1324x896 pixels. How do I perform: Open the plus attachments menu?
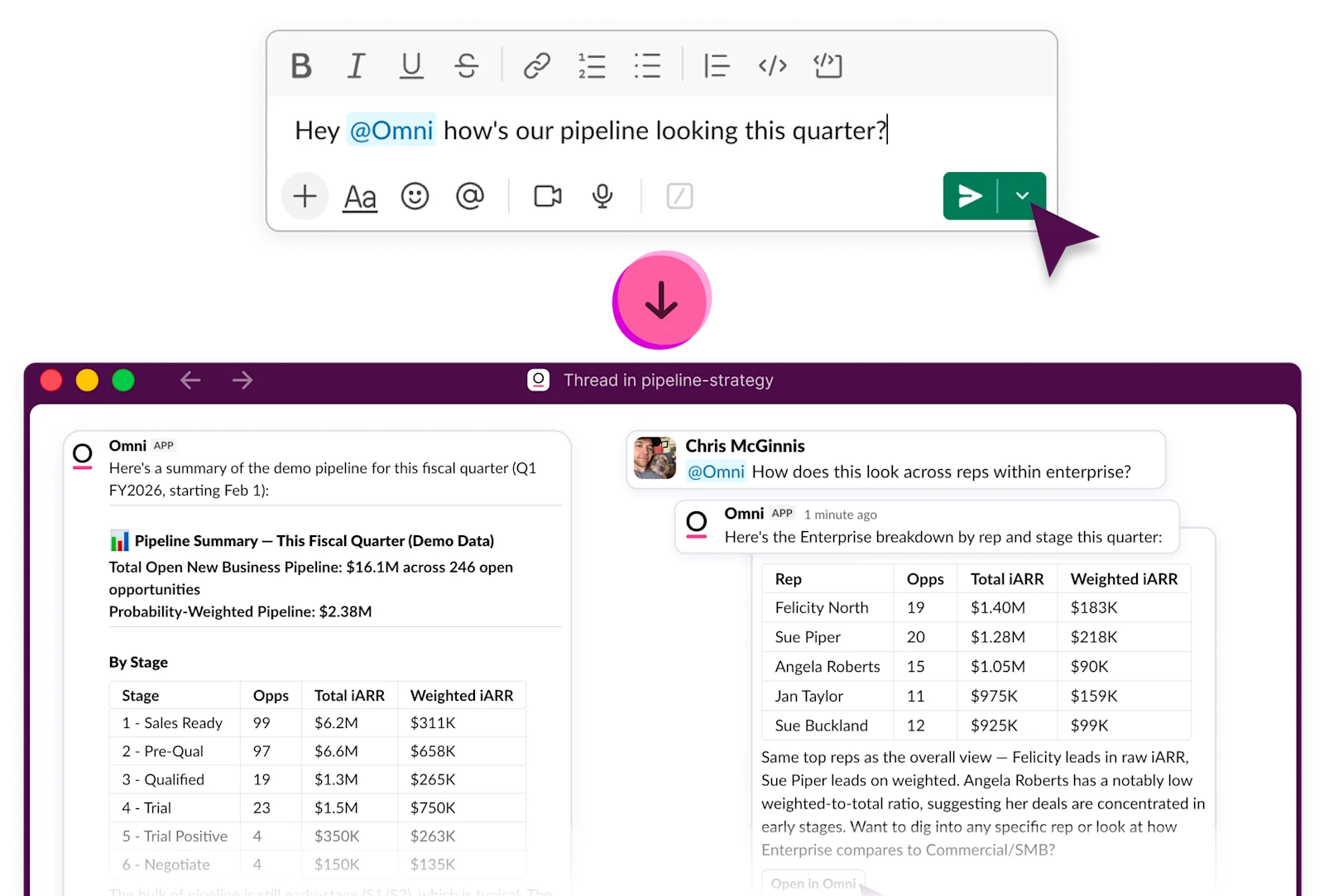(305, 196)
